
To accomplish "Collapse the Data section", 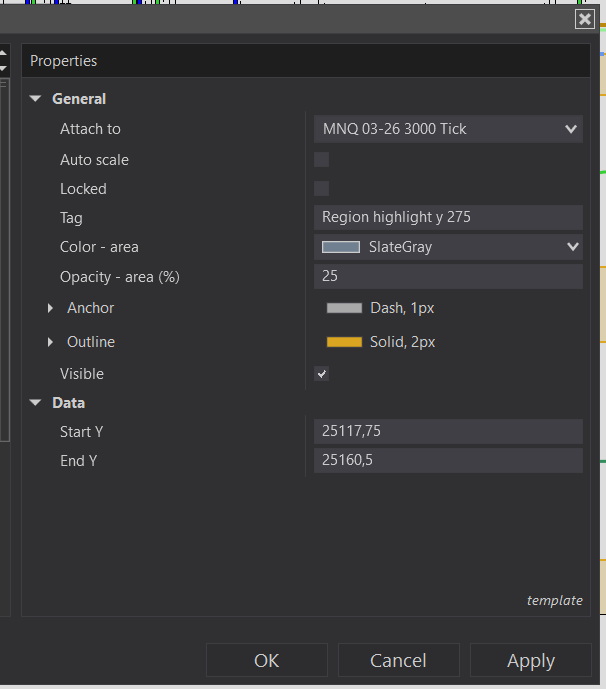I will pos(36,403).
